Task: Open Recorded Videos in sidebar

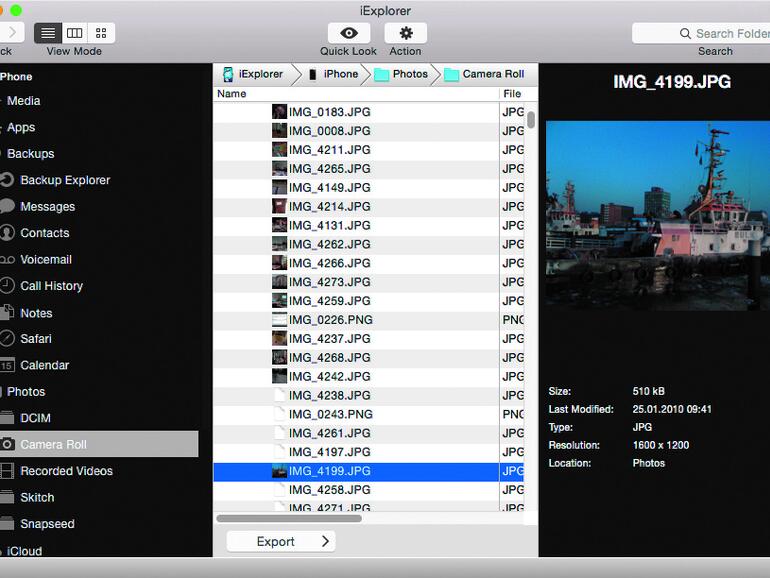Action: [x=66, y=471]
